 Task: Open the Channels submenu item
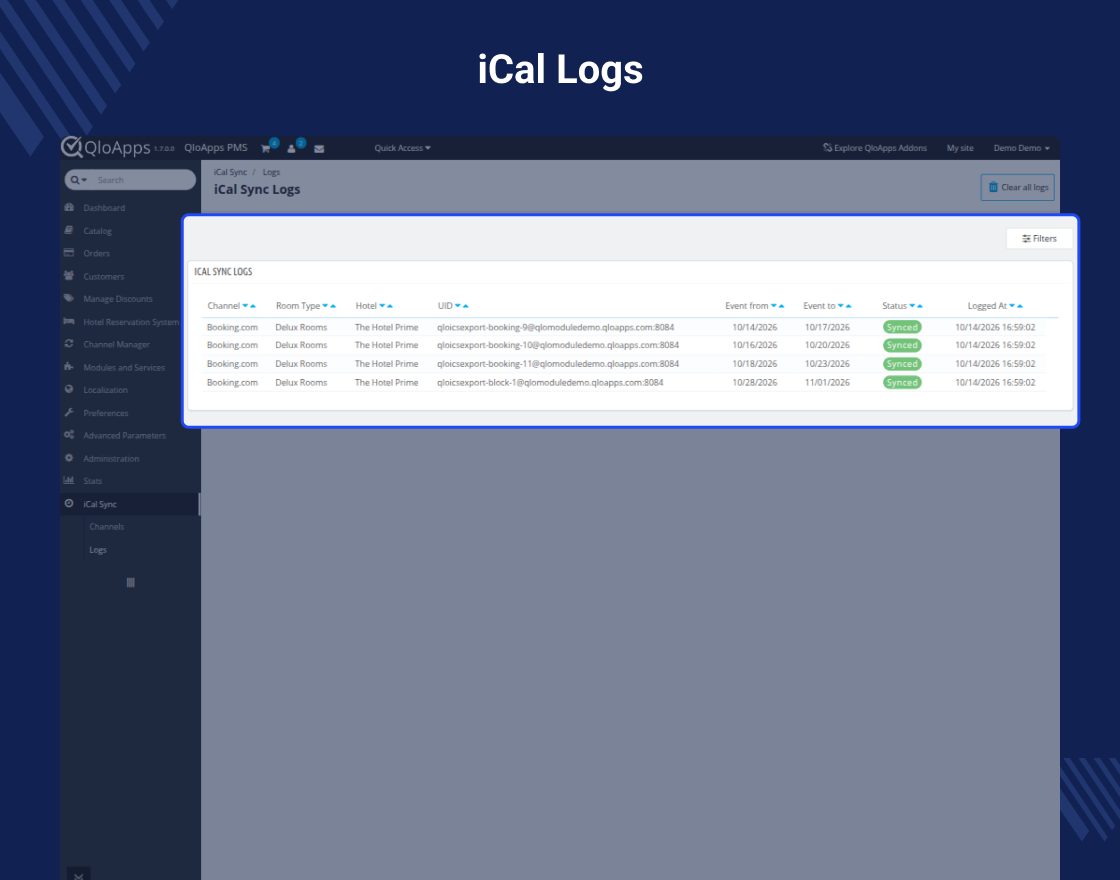tap(106, 526)
